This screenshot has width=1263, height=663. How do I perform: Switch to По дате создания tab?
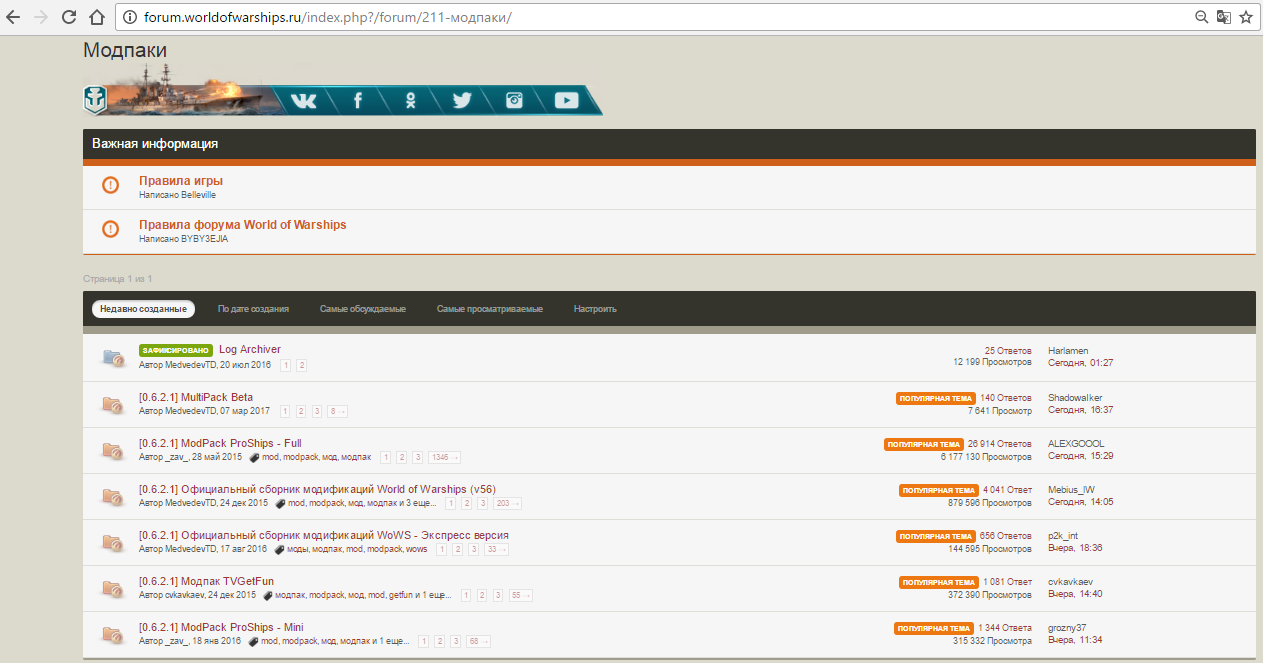click(x=253, y=309)
